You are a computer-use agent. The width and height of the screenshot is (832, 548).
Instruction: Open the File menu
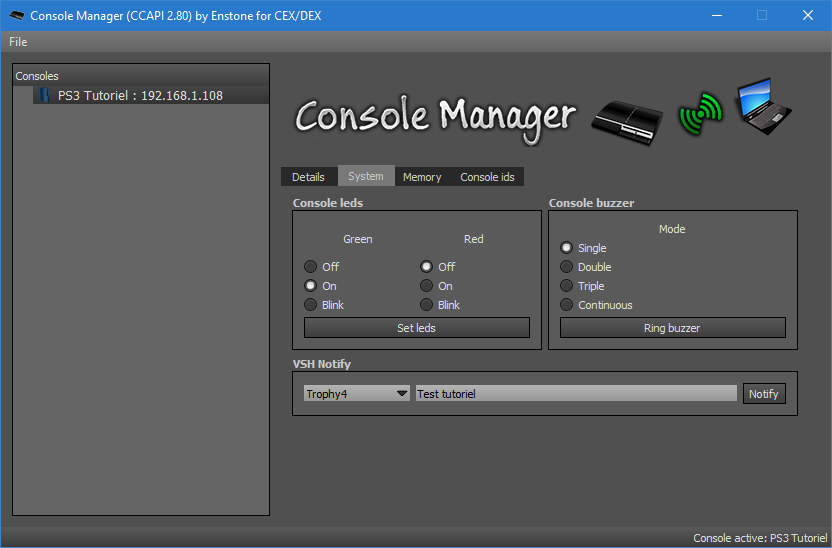coord(18,41)
